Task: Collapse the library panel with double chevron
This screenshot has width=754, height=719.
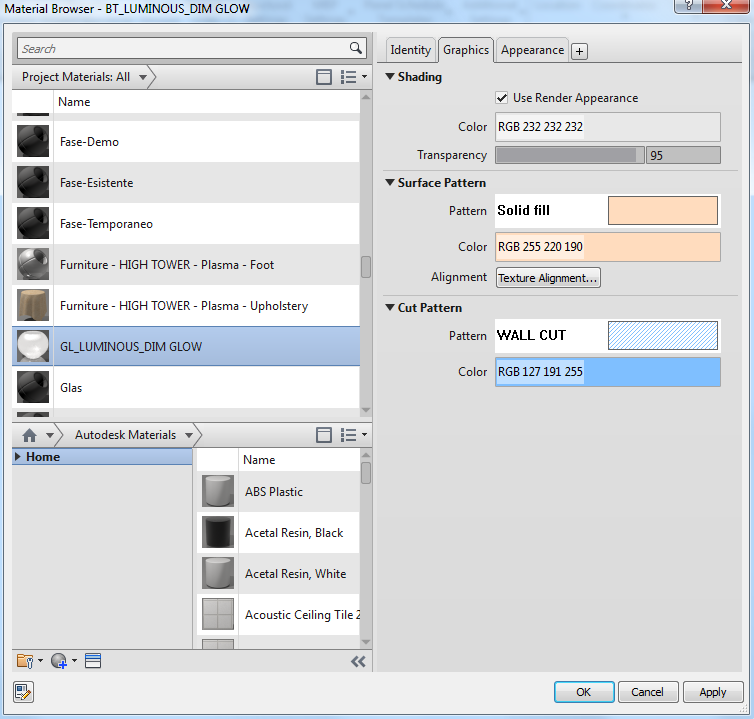Action: [358, 661]
